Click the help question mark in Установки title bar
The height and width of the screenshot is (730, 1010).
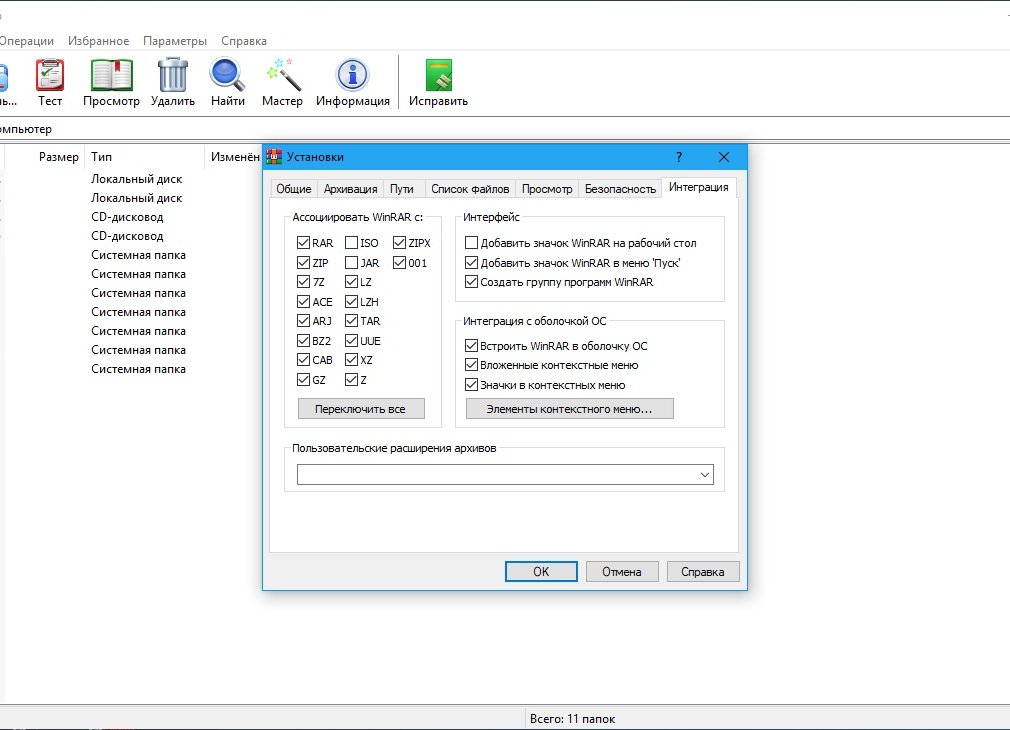[679, 157]
